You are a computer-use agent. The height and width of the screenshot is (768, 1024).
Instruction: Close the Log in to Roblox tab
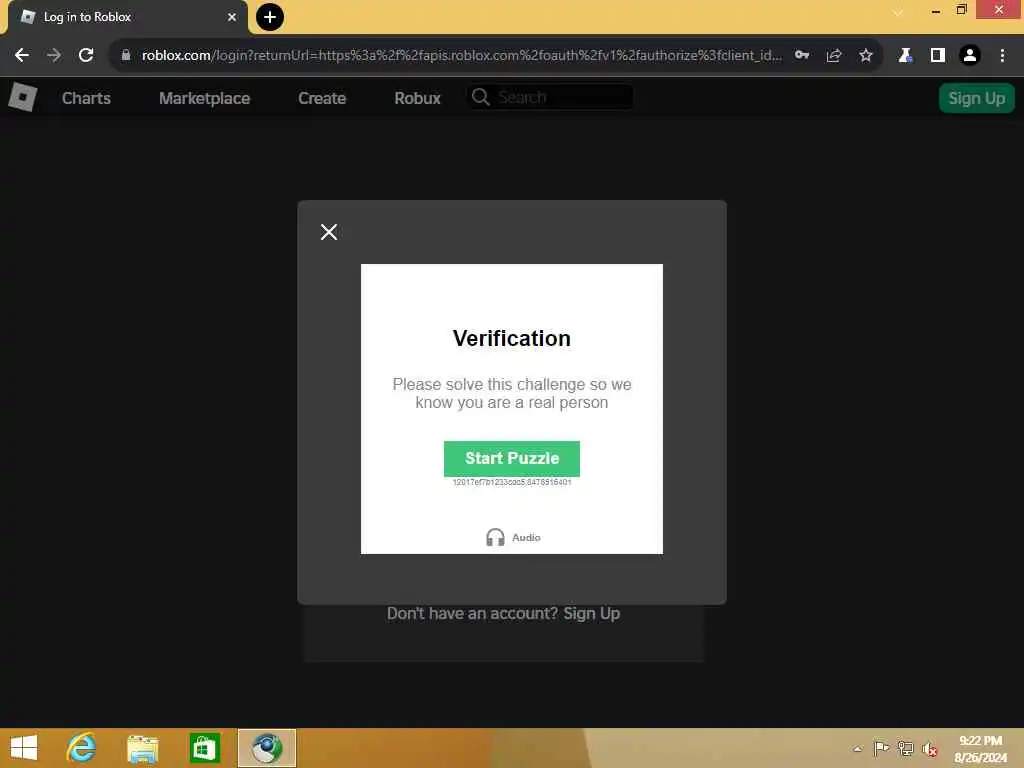[232, 17]
